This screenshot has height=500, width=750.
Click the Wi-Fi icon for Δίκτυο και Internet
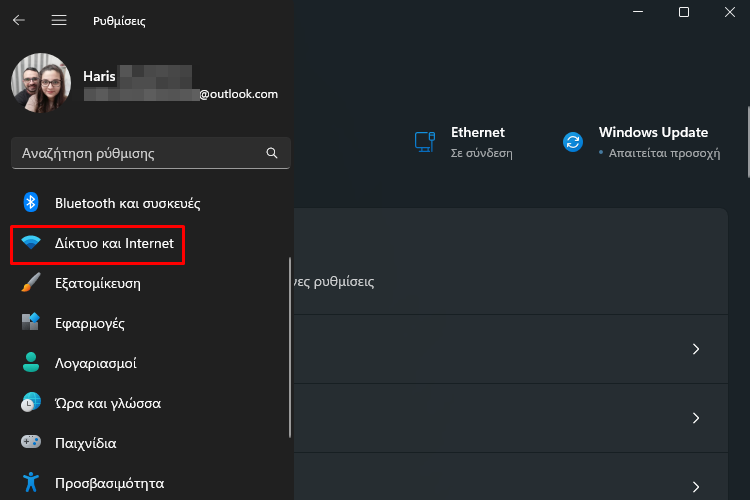[x=31, y=243]
